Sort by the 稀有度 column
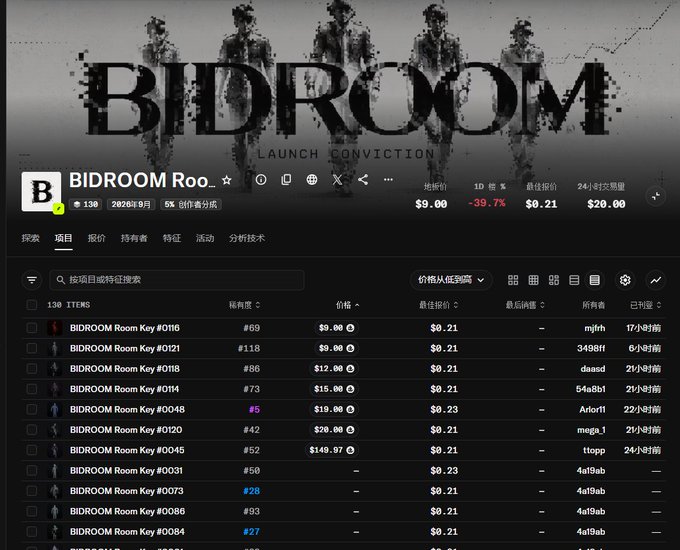Screen dimensions: 680x550 pos(245,305)
